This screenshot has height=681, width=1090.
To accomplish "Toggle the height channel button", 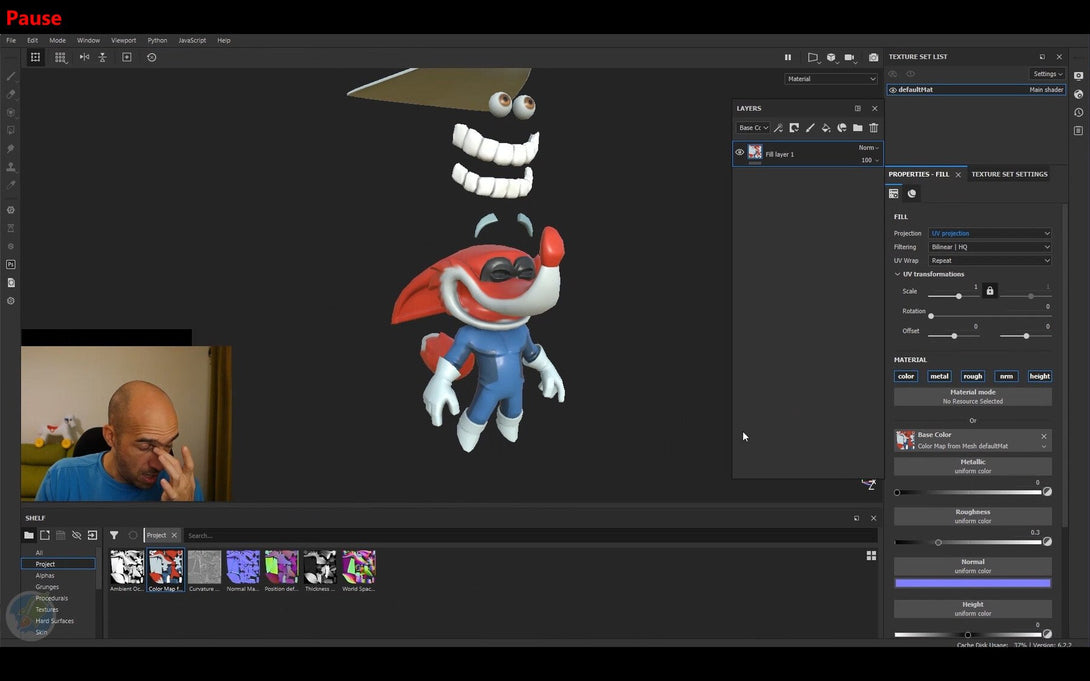I will click(x=1039, y=376).
